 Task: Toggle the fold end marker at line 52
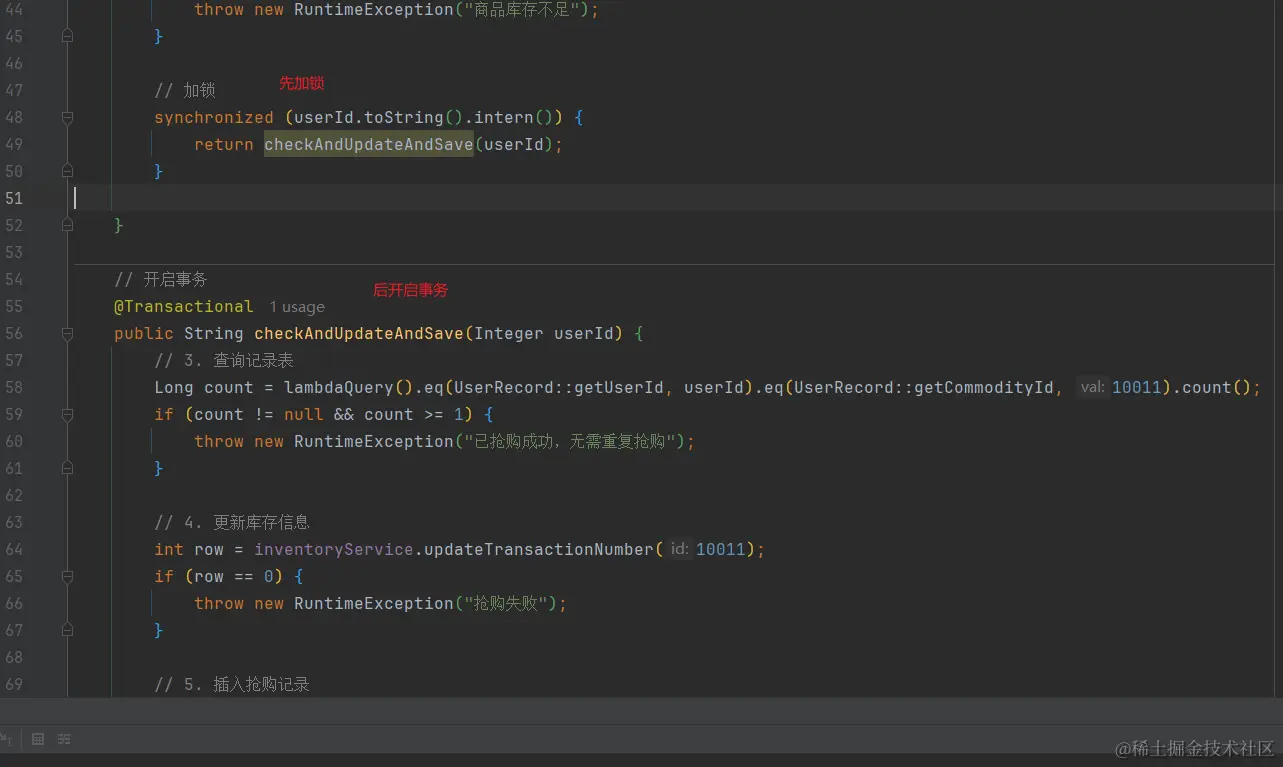point(67,225)
